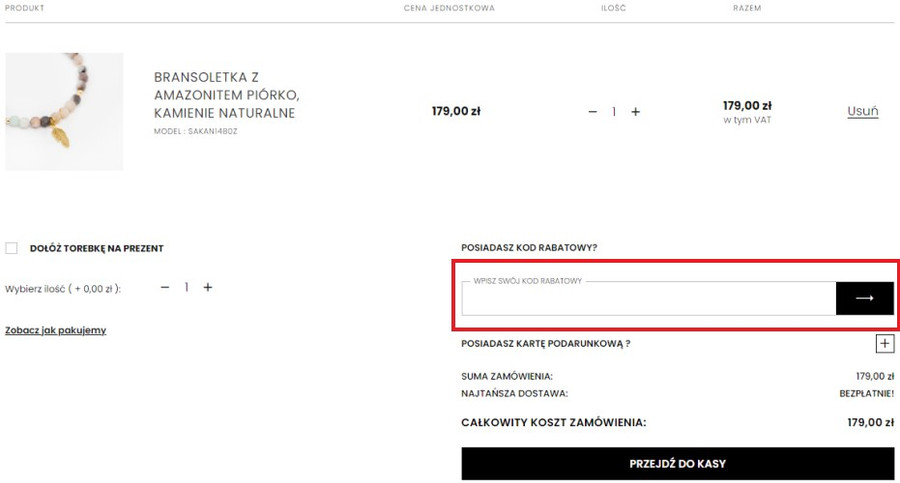Viewport: 900px width, 483px height.
Task: Open 'Bransoletka z amazonitem piórko' product title
Action: pyautogui.click(x=226, y=95)
